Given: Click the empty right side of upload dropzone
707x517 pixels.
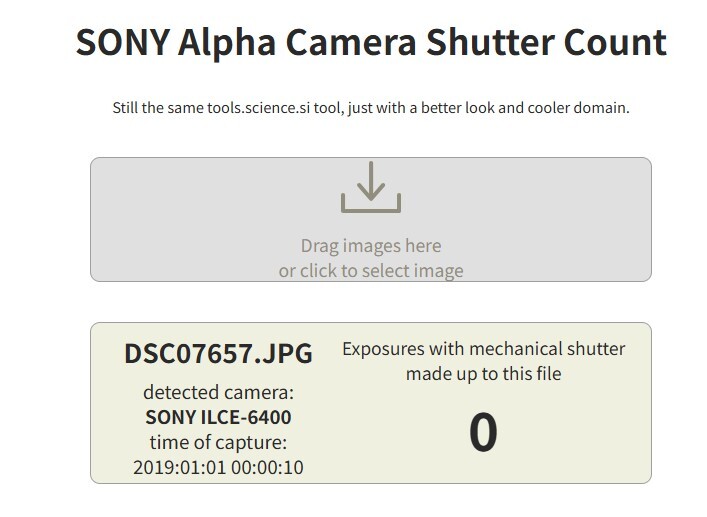Looking at the screenshot, I should coord(570,219).
